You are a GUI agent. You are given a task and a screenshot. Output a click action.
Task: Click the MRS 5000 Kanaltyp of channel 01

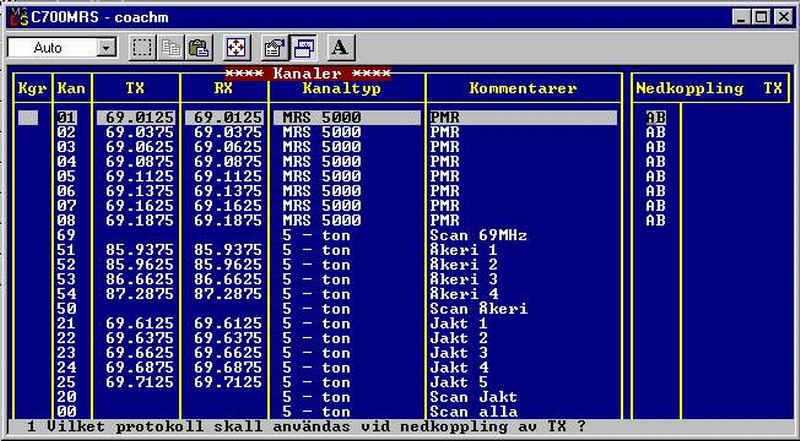(321, 118)
